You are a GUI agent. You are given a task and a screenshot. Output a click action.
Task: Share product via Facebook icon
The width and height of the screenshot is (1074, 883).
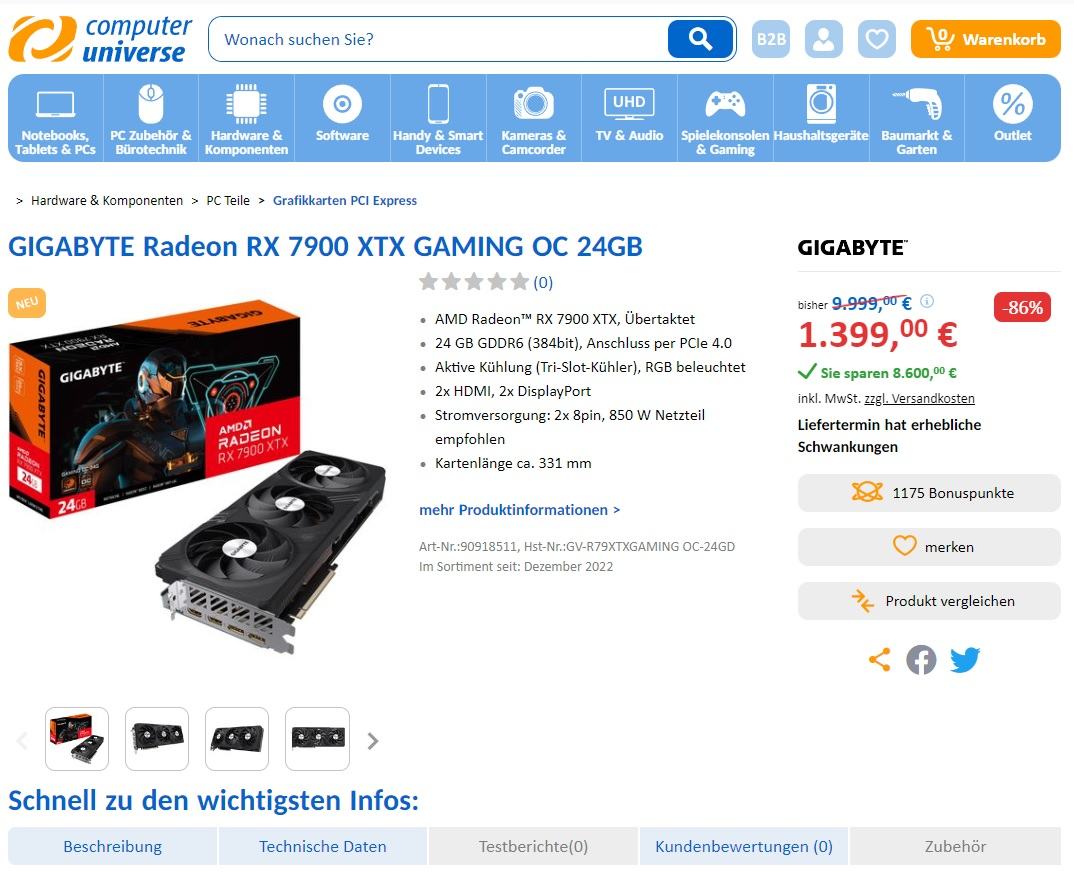click(x=921, y=660)
